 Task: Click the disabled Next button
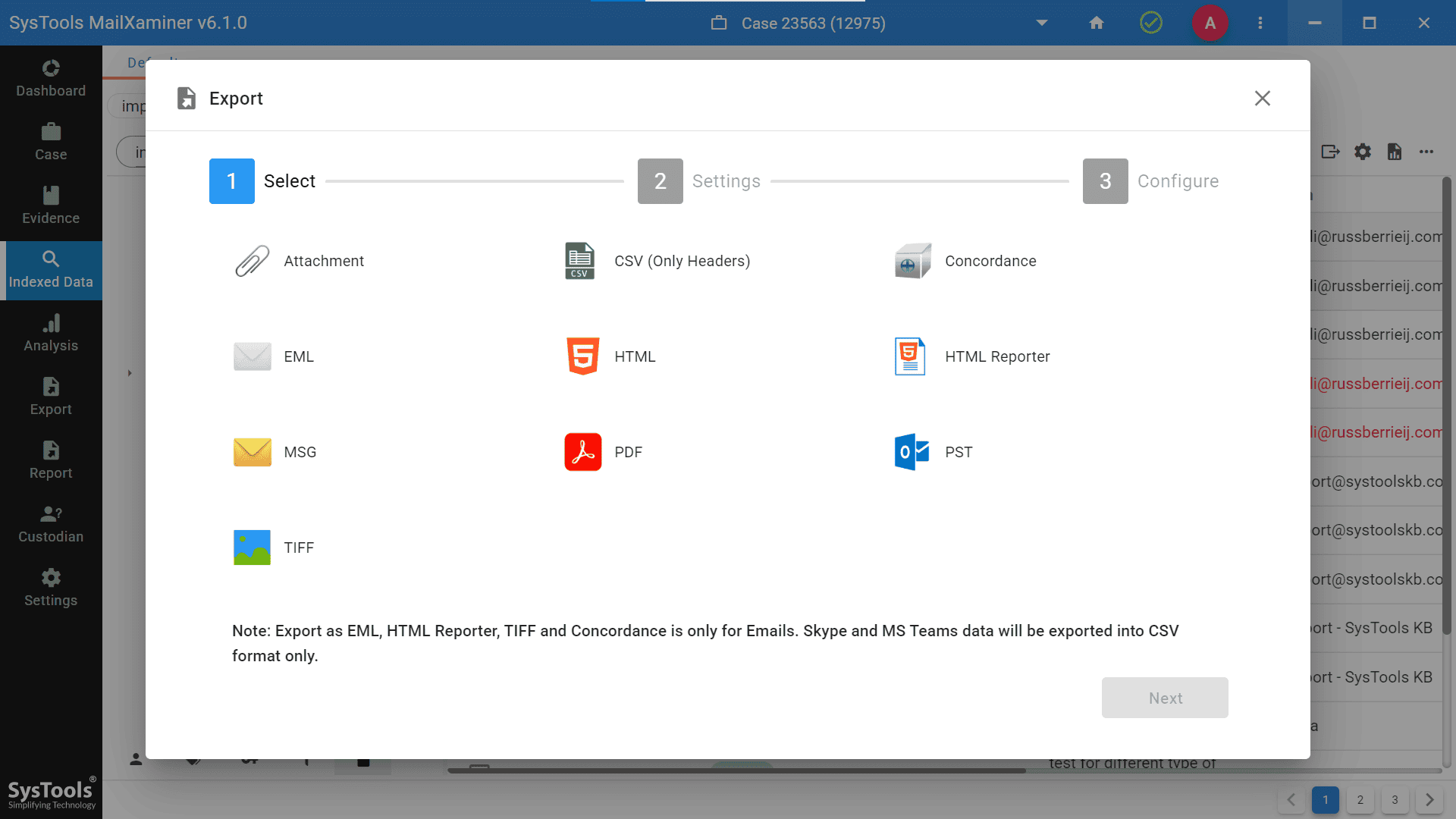tap(1165, 698)
